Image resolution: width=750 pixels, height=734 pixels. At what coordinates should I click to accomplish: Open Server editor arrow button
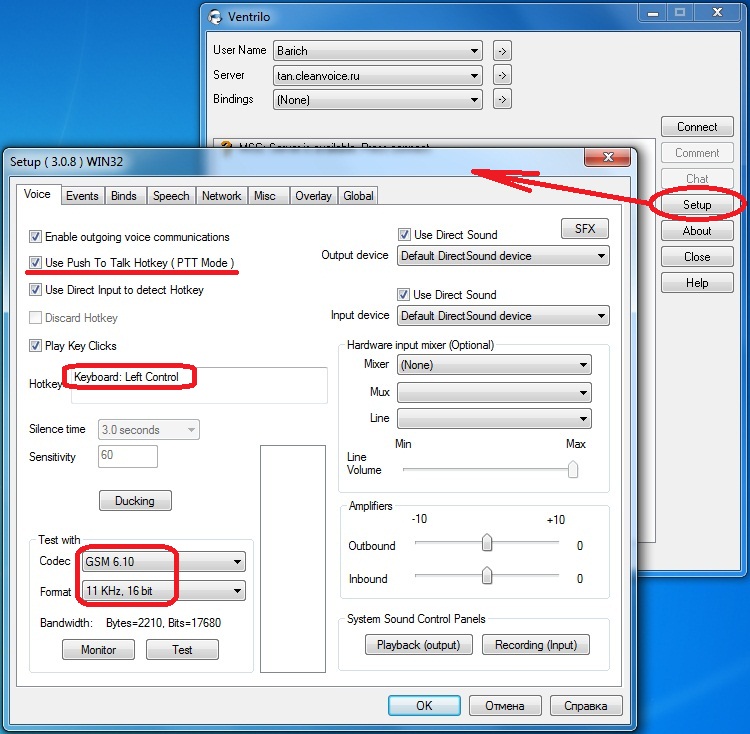pyautogui.click(x=502, y=76)
